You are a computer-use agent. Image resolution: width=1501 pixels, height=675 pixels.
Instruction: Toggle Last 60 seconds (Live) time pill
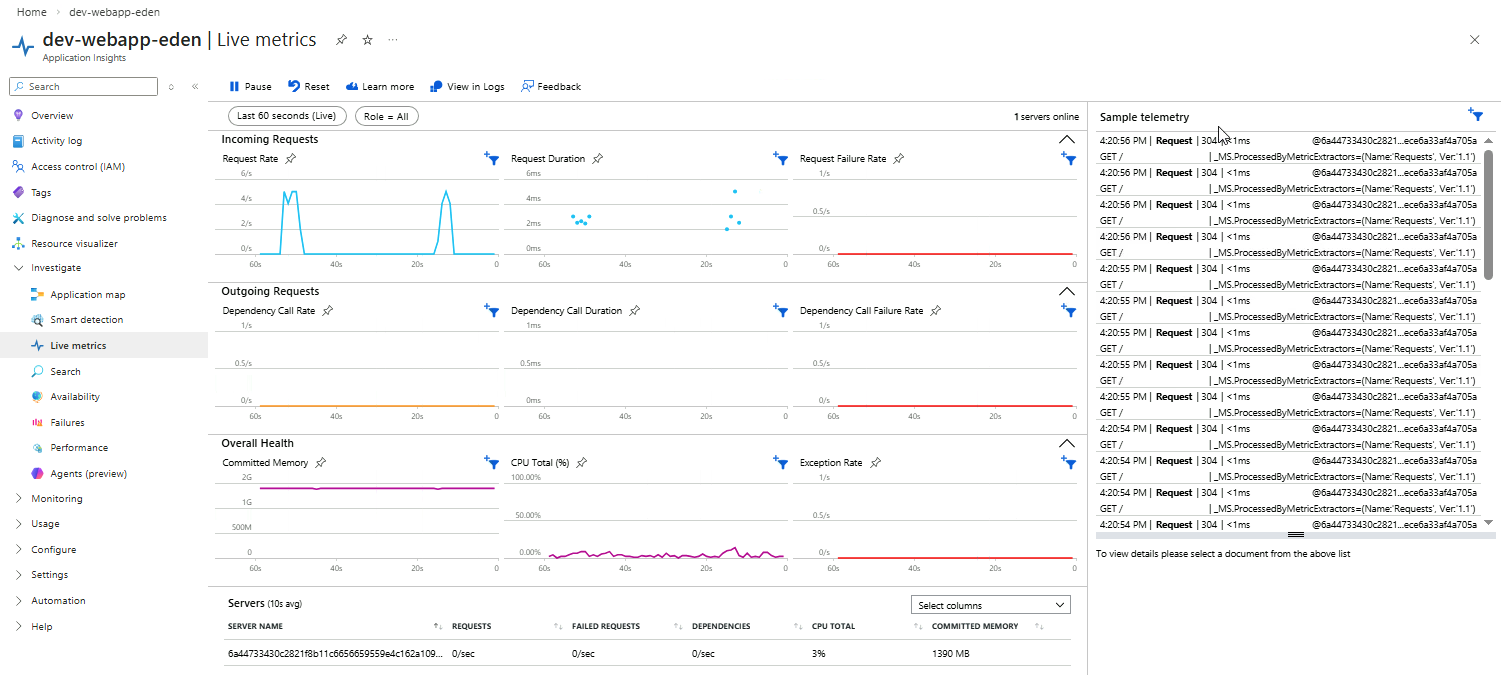click(287, 117)
